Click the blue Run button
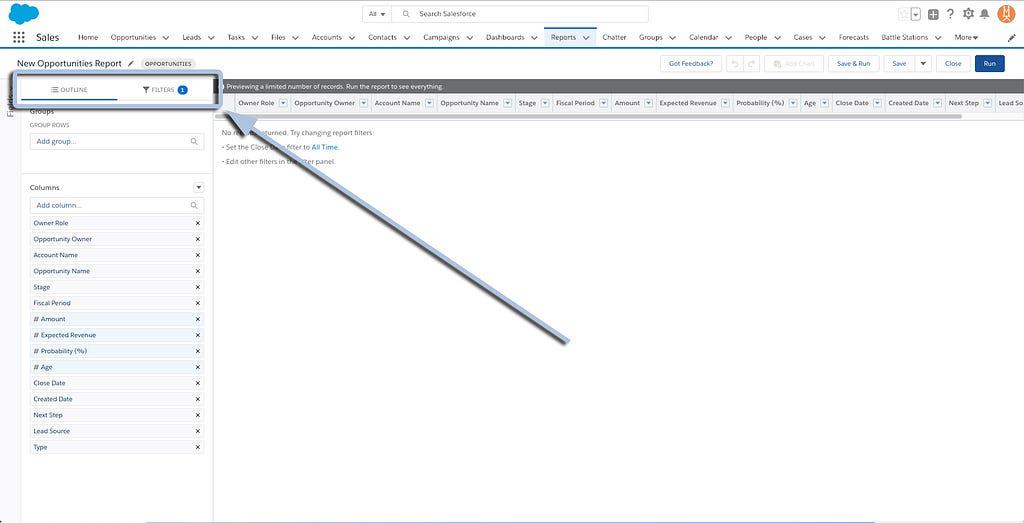Screen dimensions: 1024x523 click(989, 63)
